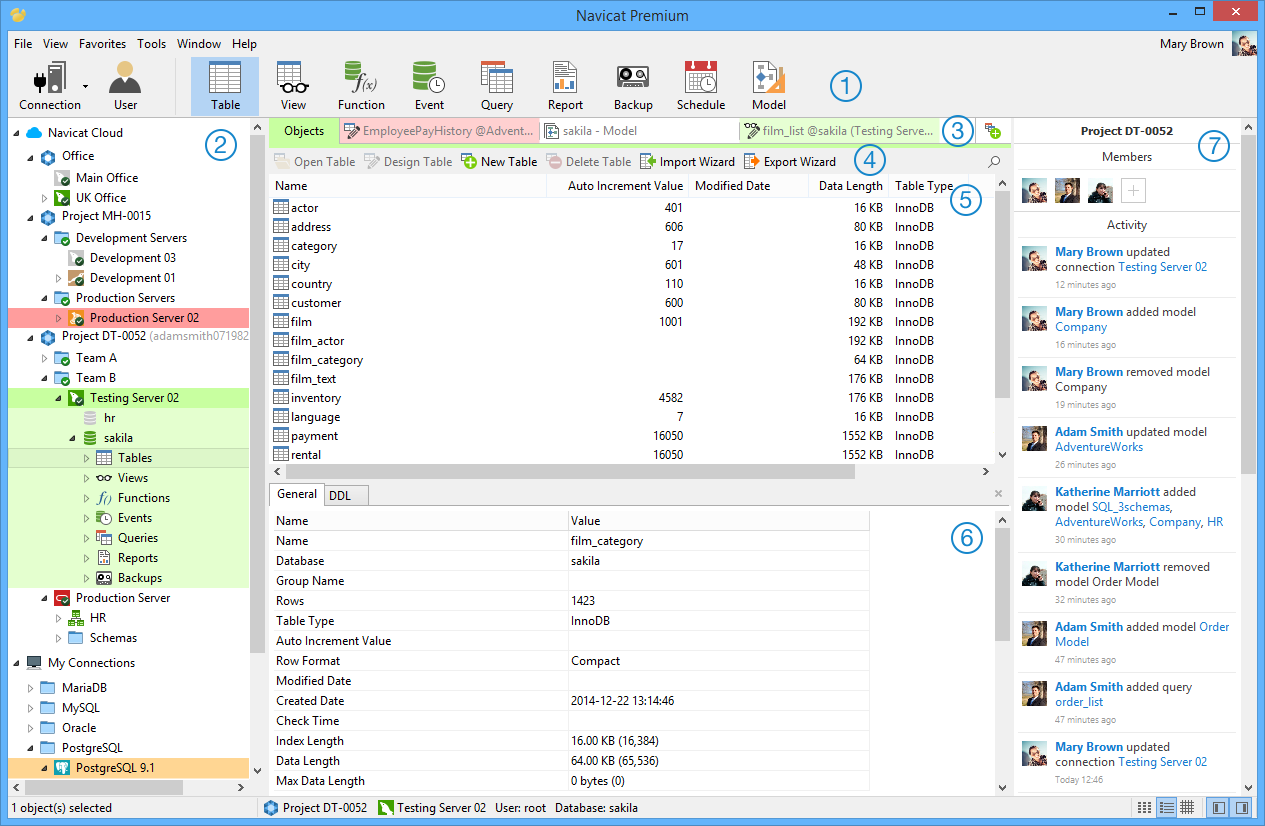This screenshot has width=1265, height=826.
Task: Expand the Views node under sakila
Action: 86,478
